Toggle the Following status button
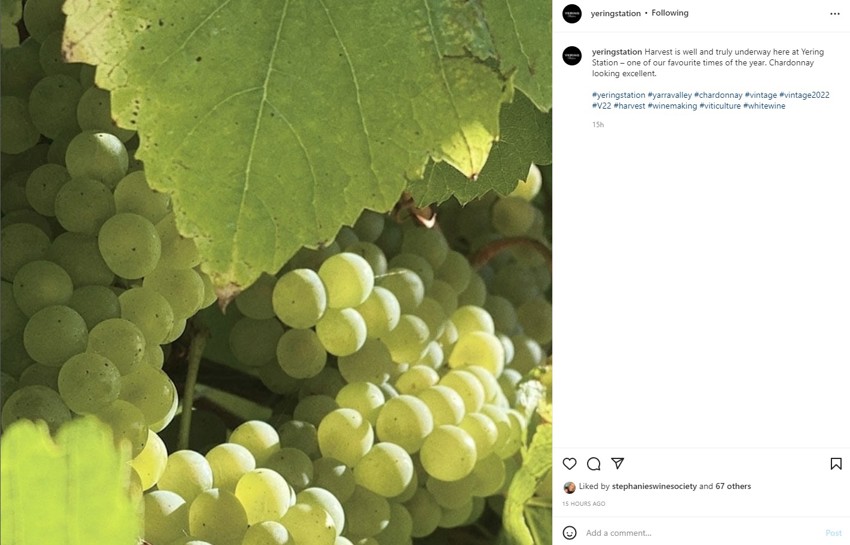 click(x=670, y=13)
